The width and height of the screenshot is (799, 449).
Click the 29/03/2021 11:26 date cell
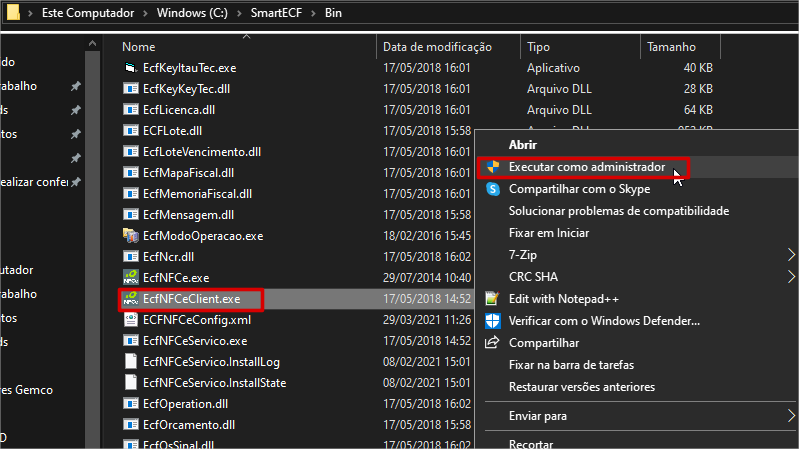(427, 320)
